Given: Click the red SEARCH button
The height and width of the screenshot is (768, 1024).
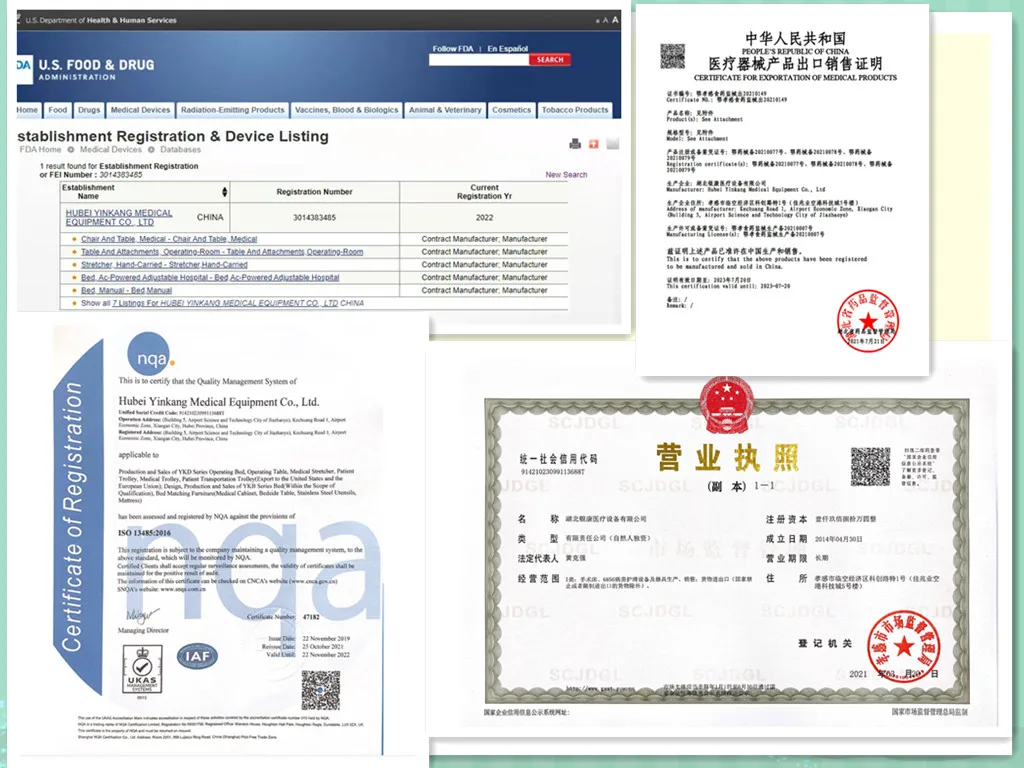Looking at the screenshot, I should (x=550, y=59).
